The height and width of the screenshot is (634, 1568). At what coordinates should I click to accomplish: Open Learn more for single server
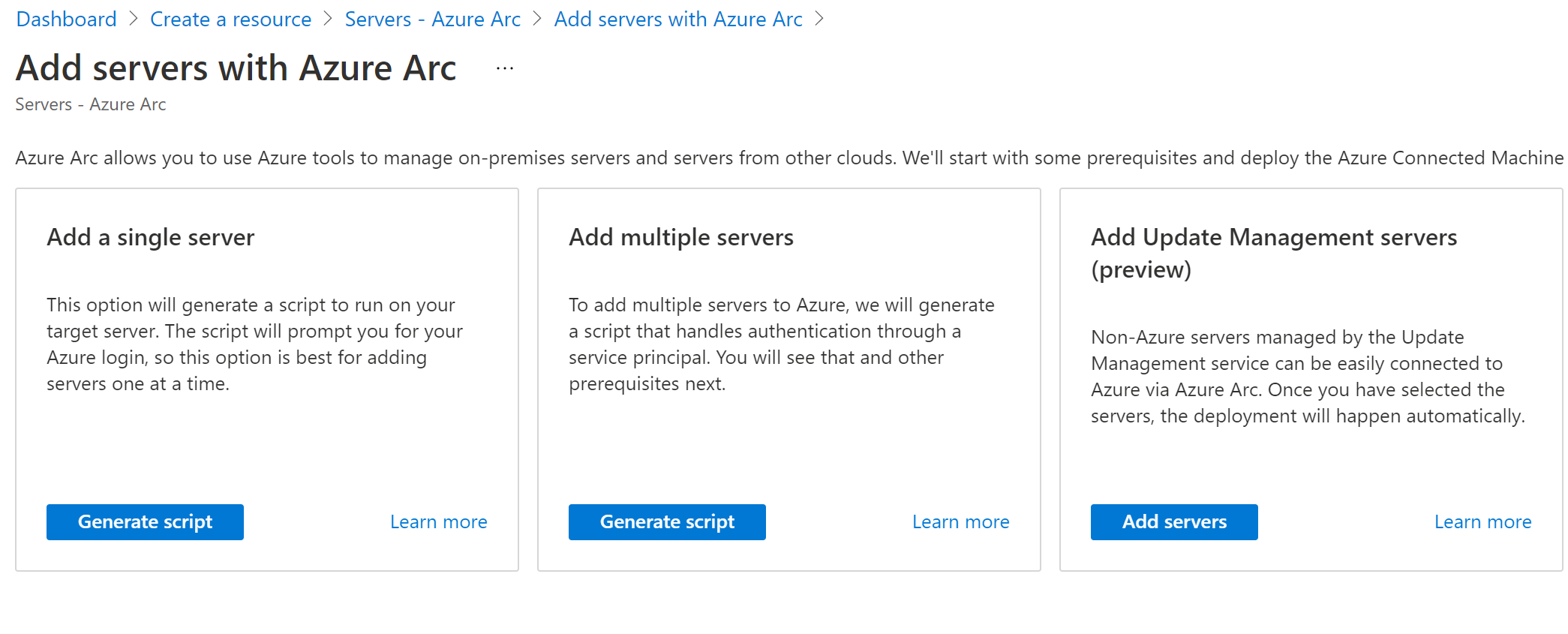click(439, 522)
